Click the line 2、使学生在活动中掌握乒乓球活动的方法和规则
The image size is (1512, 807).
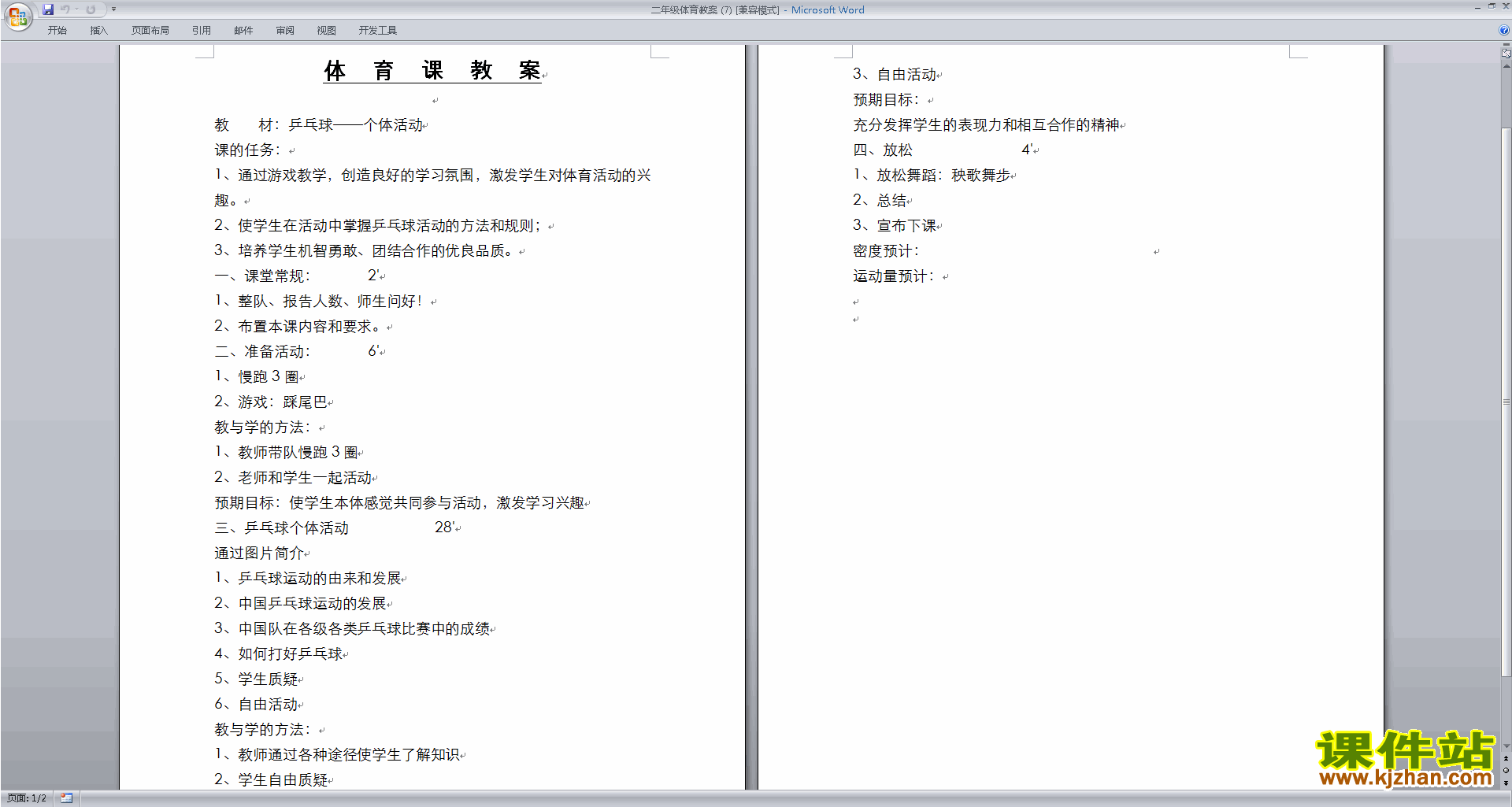click(378, 226)
